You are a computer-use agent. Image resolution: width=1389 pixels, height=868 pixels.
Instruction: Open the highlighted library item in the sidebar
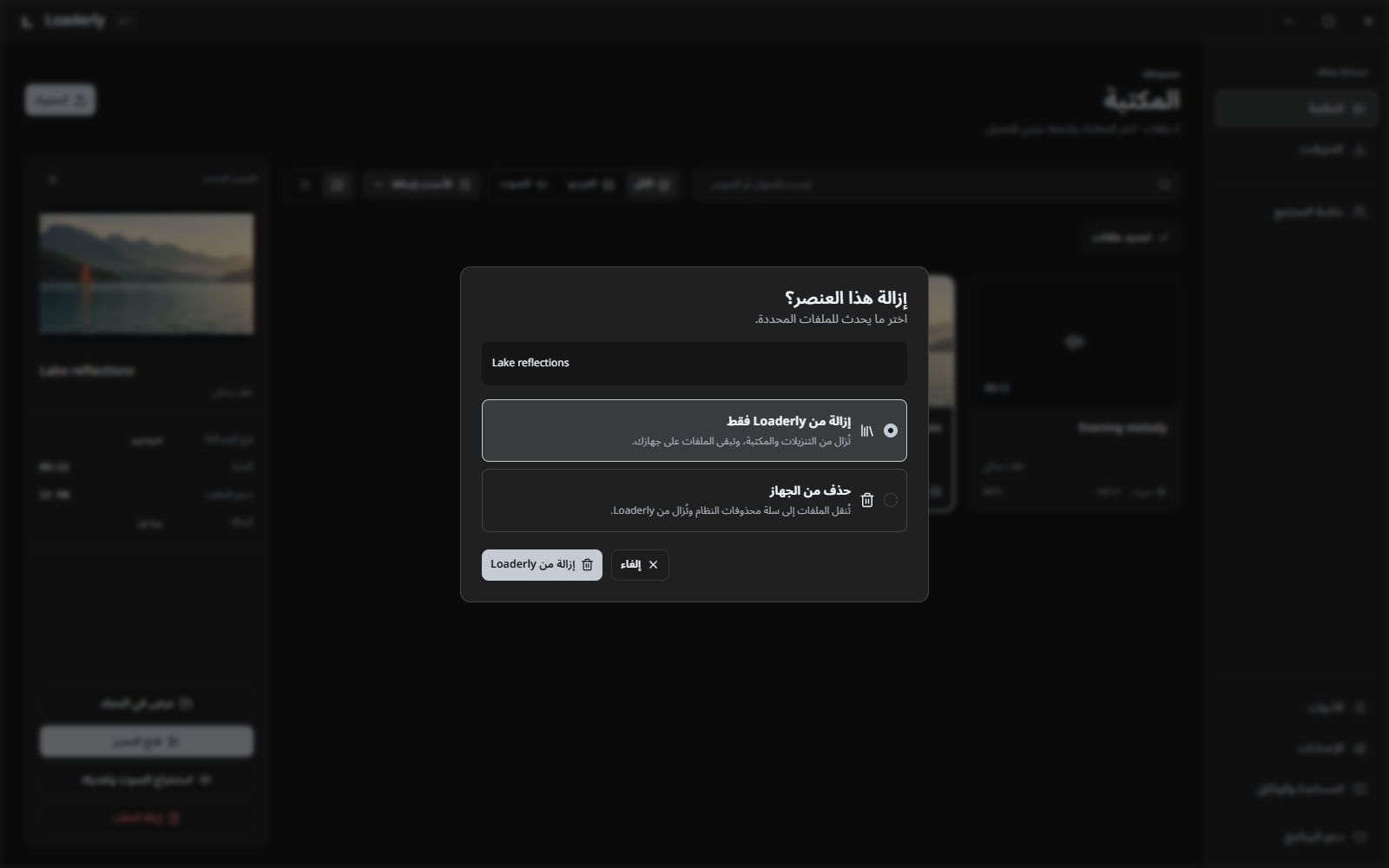coord(1295,108)
